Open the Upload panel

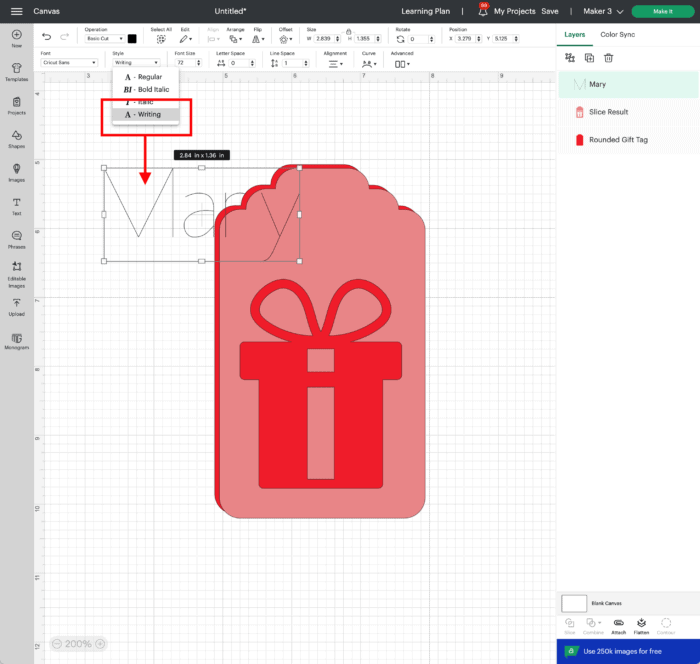pos(17,305)
